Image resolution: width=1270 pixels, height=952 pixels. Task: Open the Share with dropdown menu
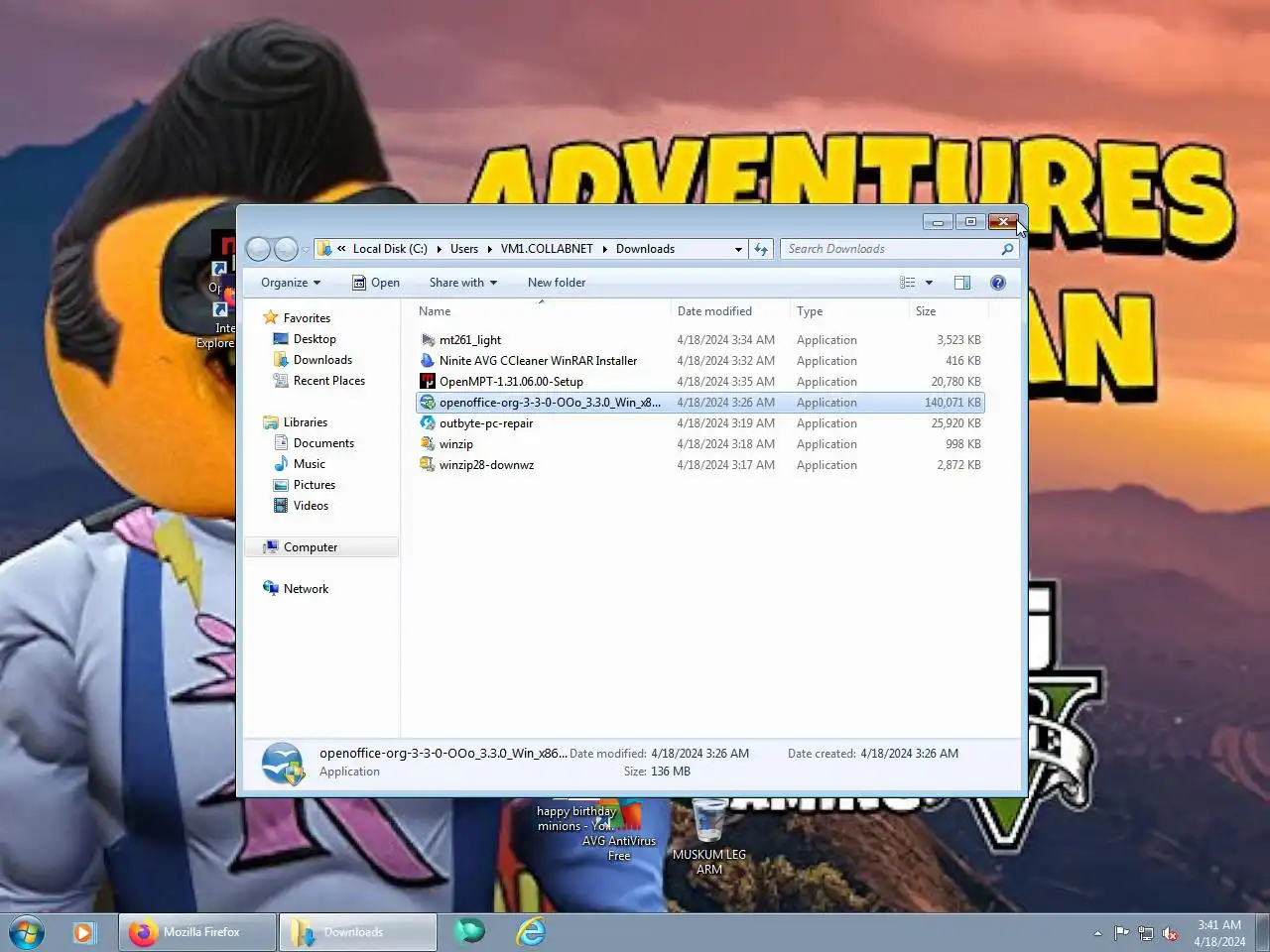463,283
